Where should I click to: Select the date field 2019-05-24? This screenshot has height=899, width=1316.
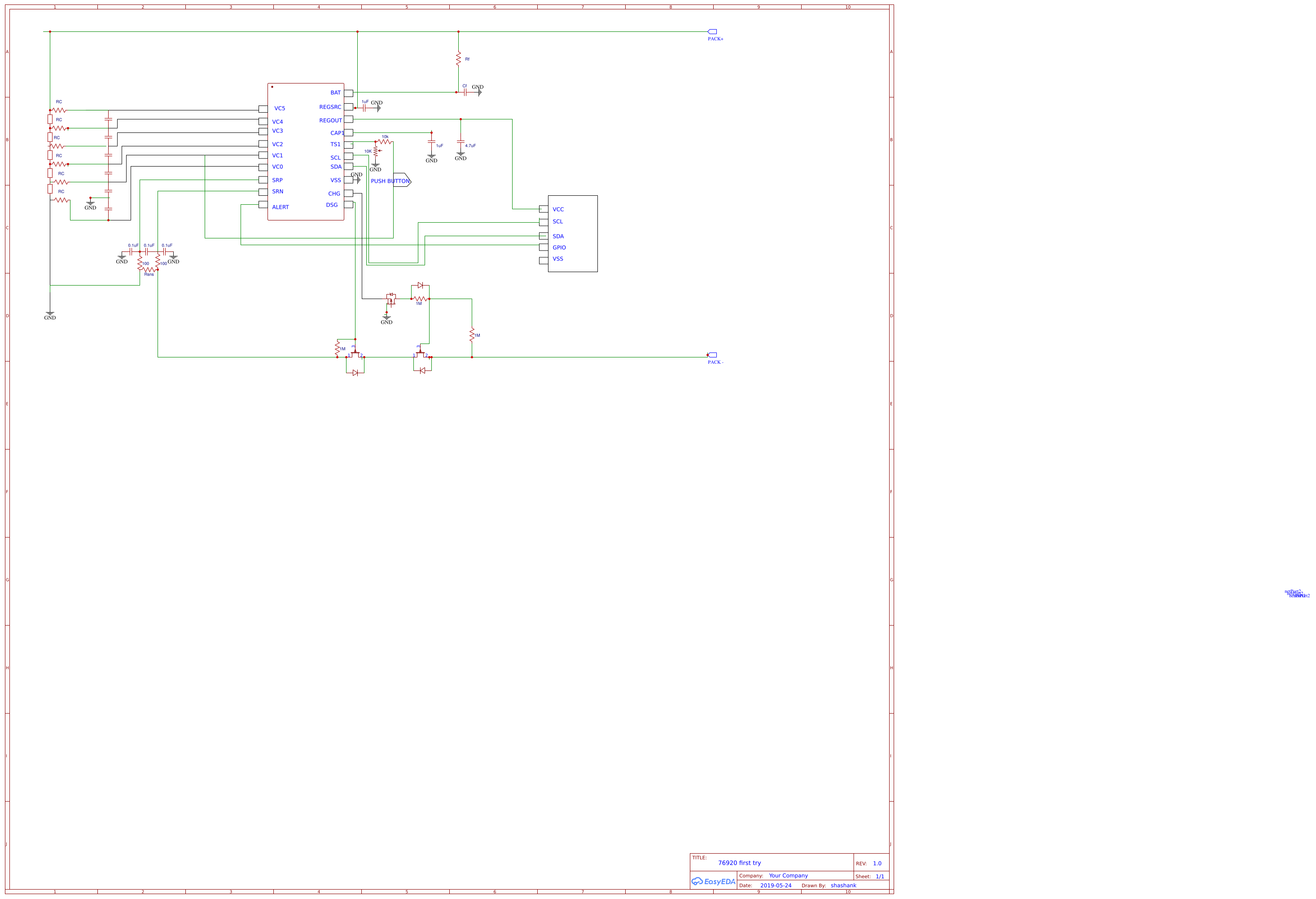point(775,886)
